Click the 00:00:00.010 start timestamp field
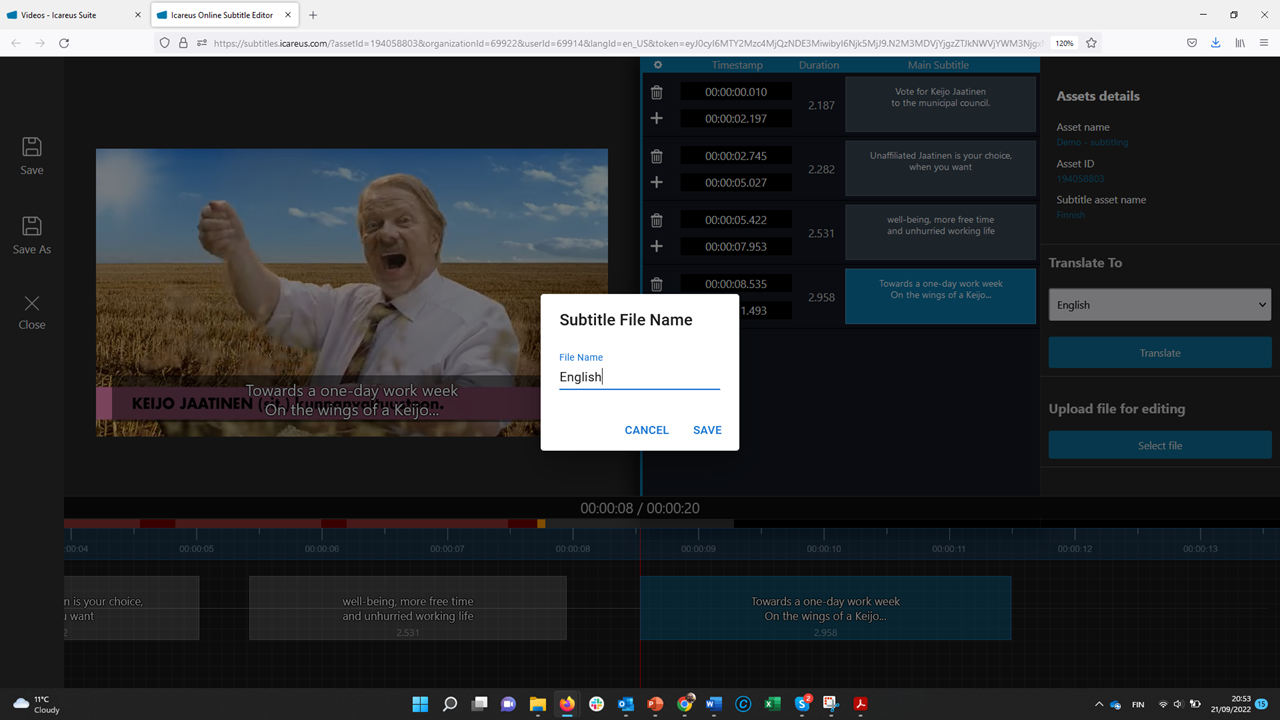 pyautogui.click(x=736, y=92)
